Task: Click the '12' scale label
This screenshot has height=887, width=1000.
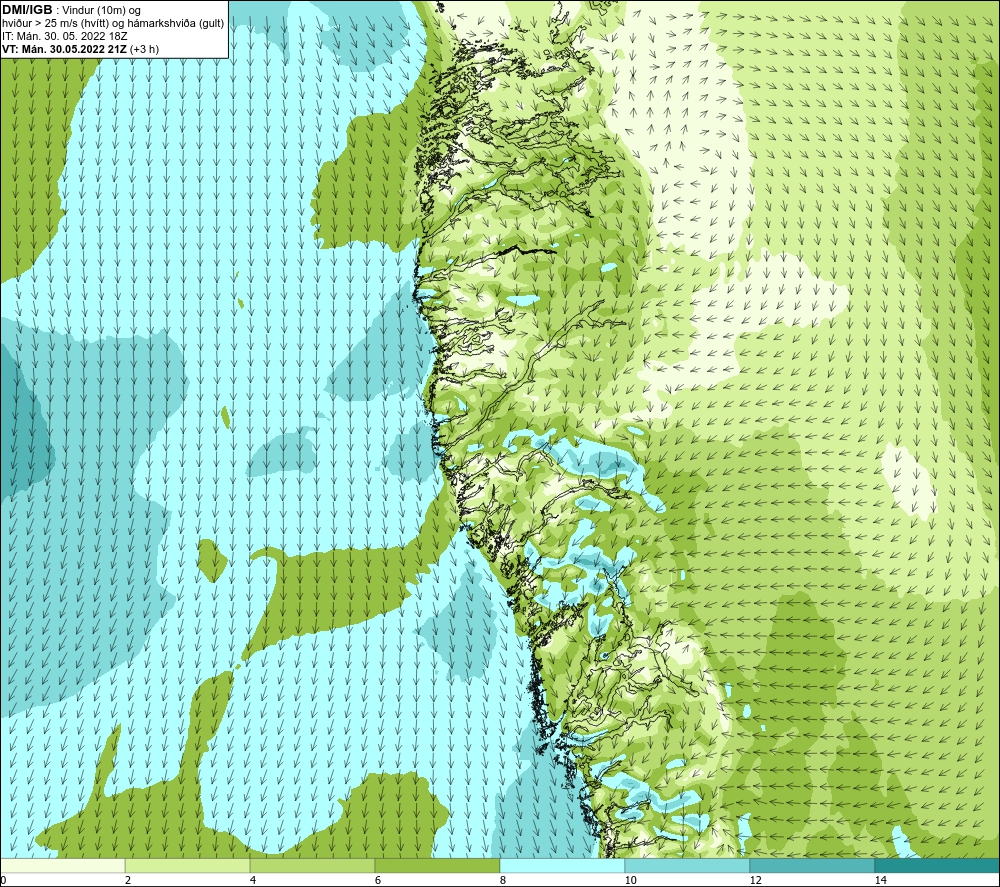Action: (755, 881)
